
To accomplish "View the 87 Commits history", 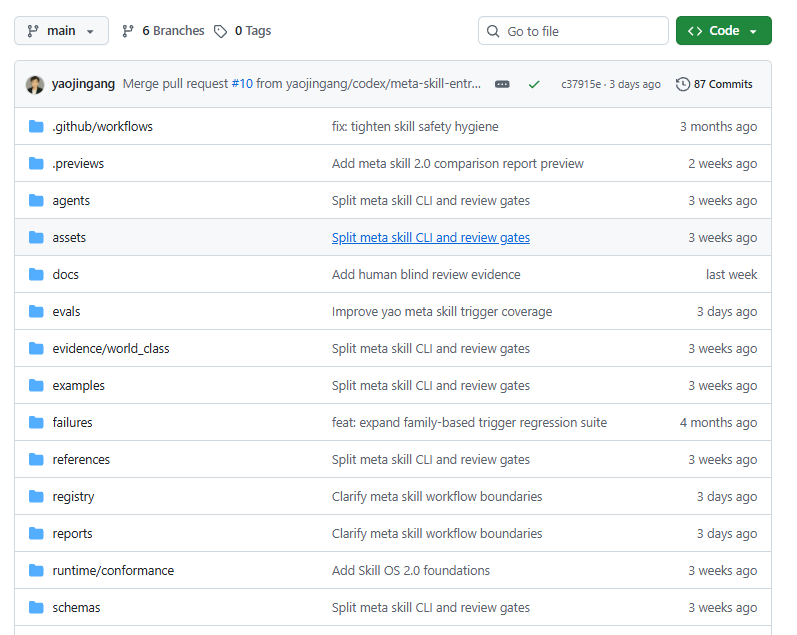I will pos(714,84).
